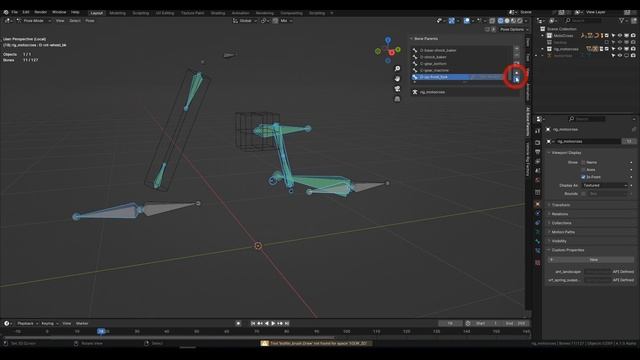Screen dimensions: 640x360
Task: Click the new collection icon in outliner
Action: coord(633,20)
